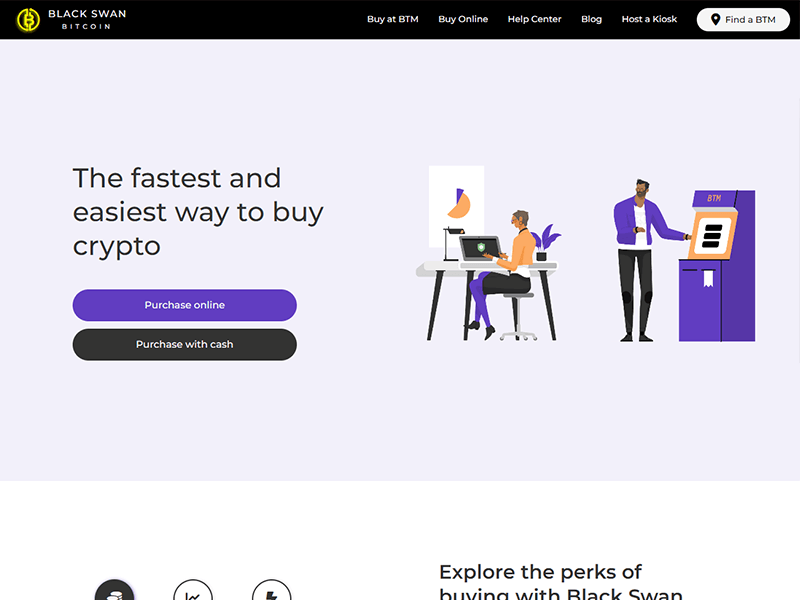Open the Buy at BTM menu item
800x600 pixels.
[392, 19]
